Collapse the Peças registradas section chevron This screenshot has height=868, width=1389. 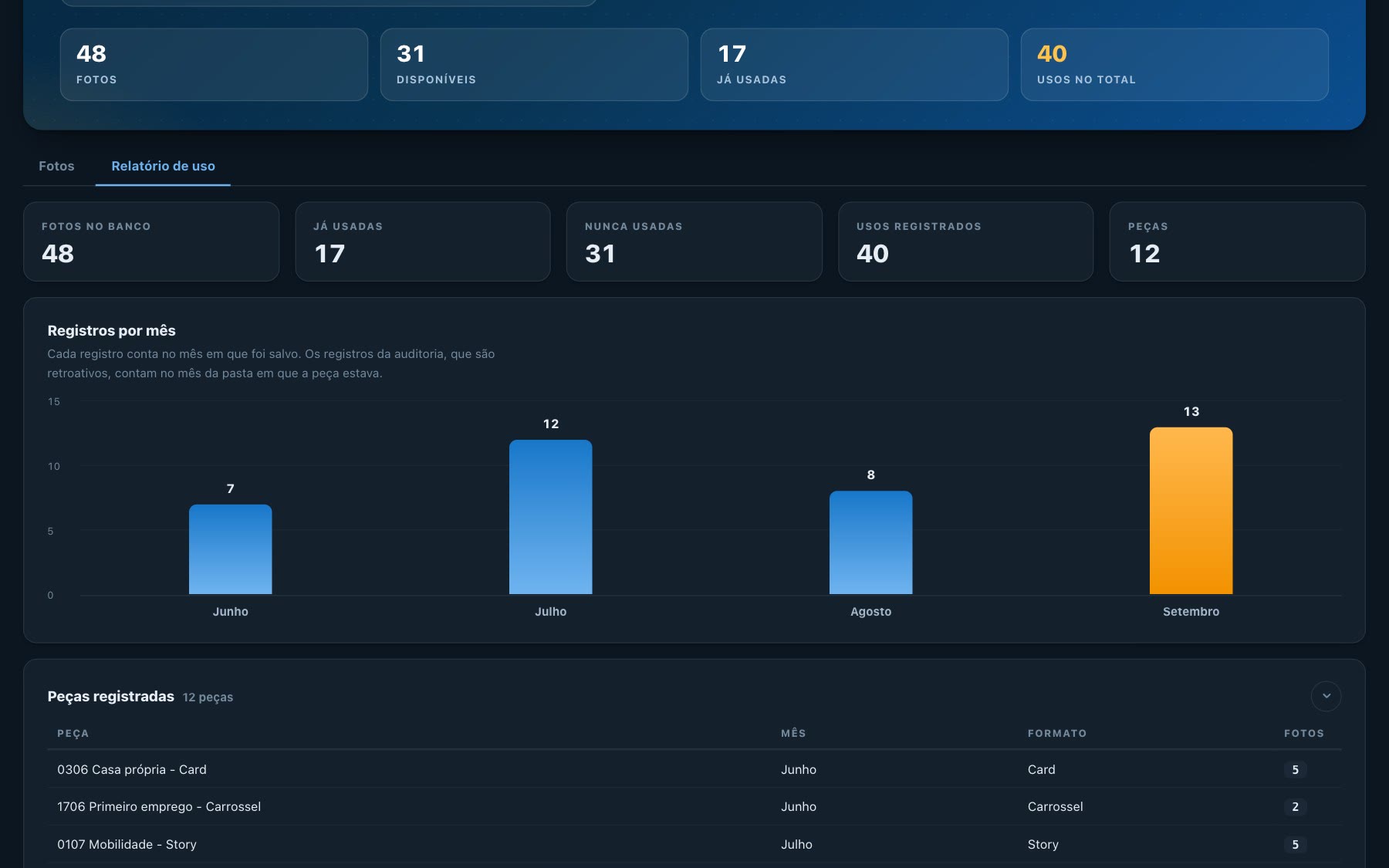point(1326,696)
